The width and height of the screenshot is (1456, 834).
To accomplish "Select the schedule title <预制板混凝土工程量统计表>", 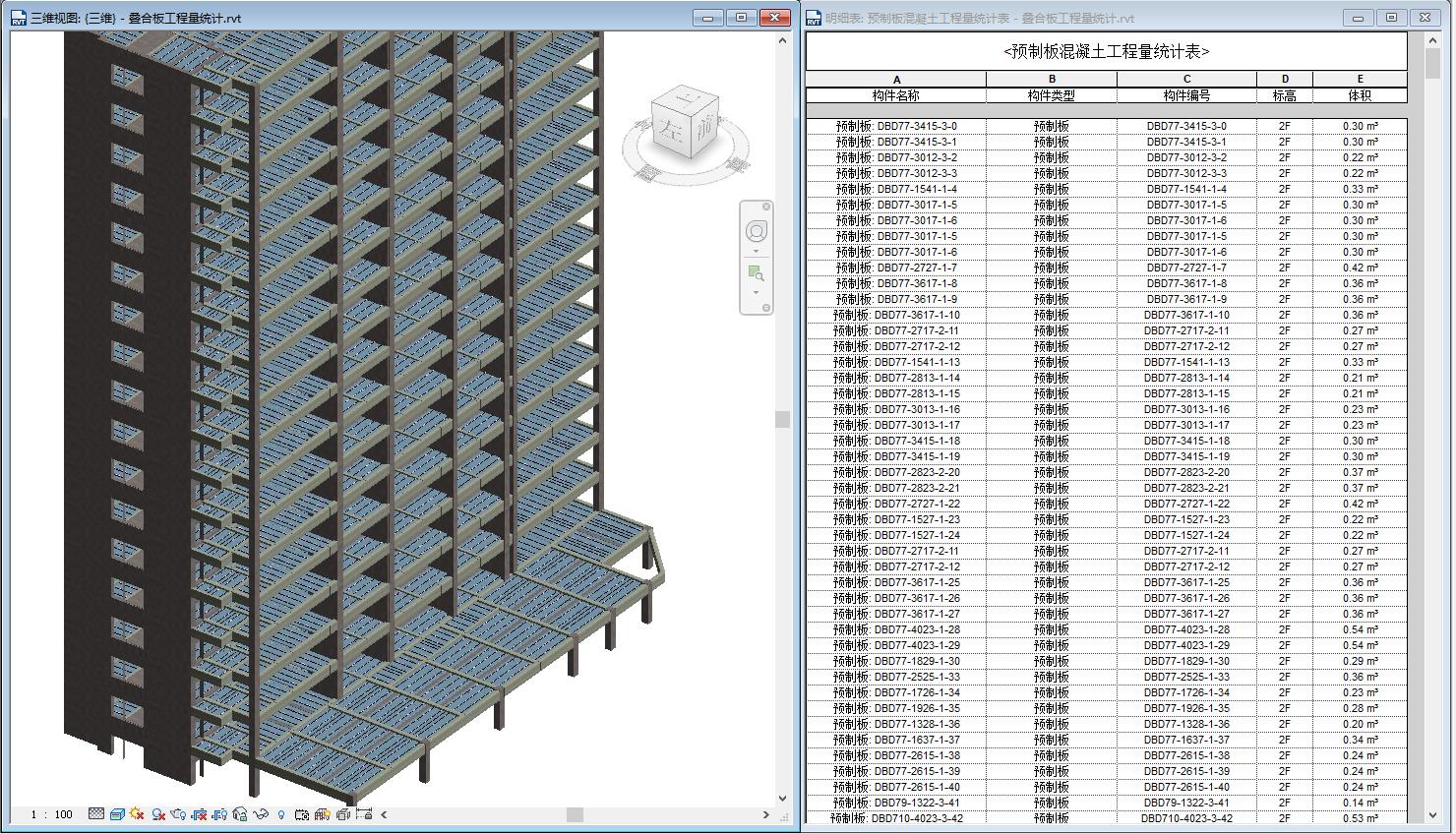I will pyautogui.click(x=1107, y=51).
